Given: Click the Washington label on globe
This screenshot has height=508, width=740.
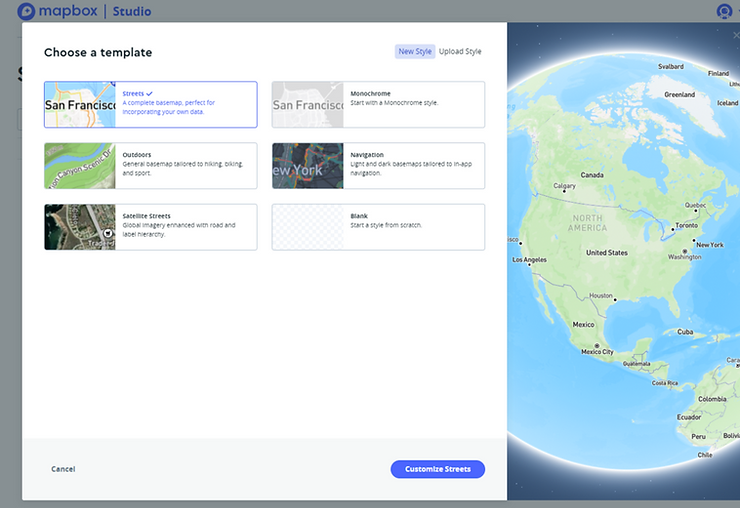Looking at the screenshot, I should click(x=684, y=257).
